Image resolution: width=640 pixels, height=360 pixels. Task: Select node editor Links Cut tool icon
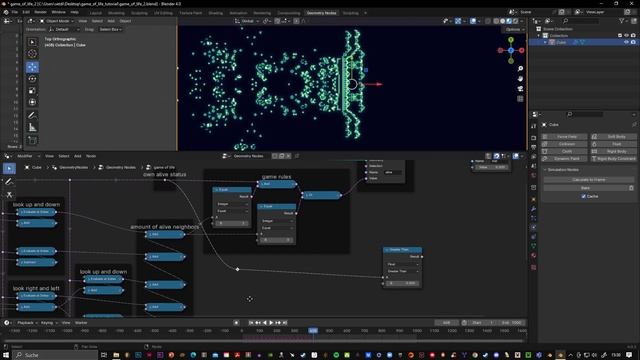(x=9, y=195)
